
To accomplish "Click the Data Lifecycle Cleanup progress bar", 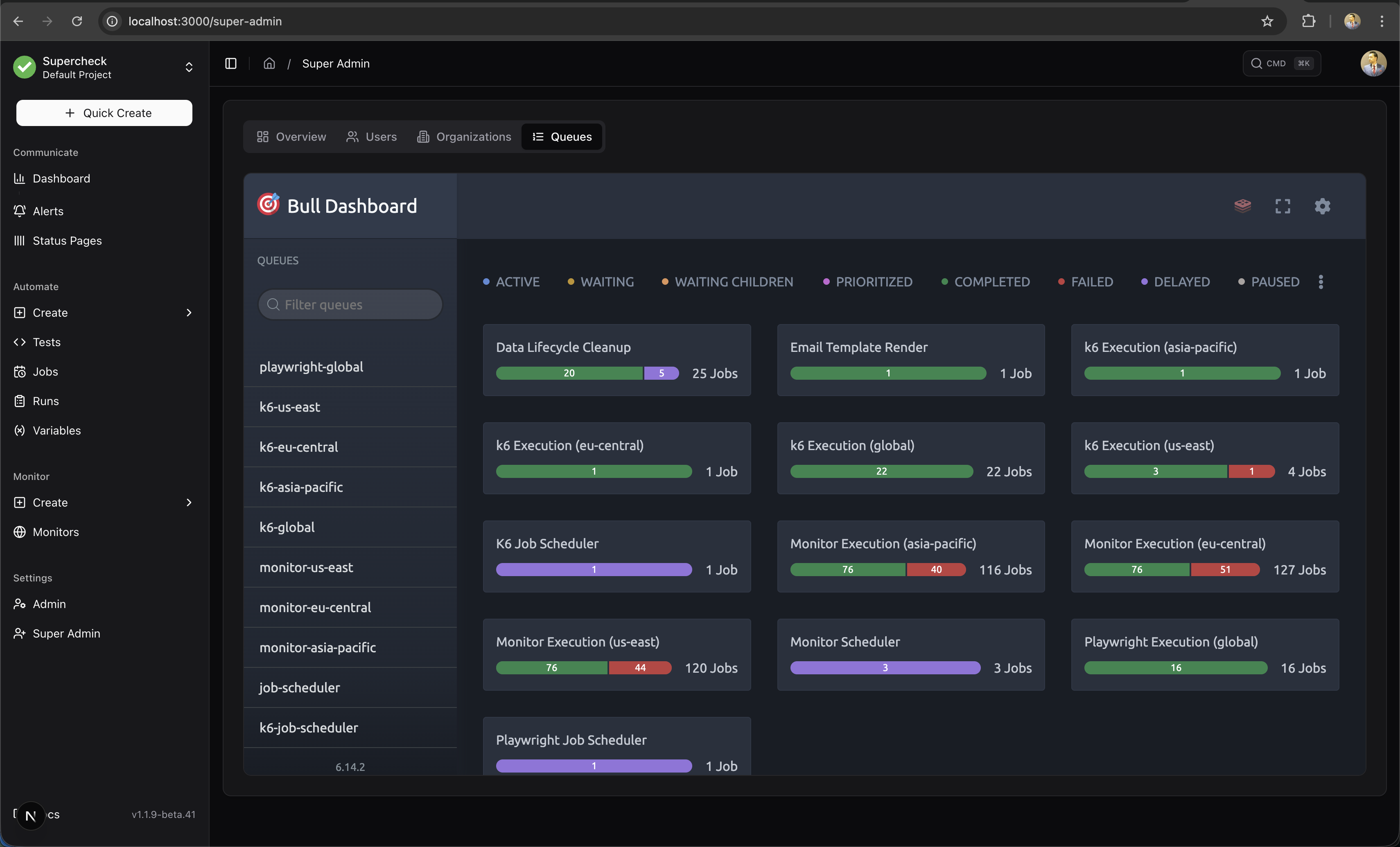I will [x=586, y=373].
